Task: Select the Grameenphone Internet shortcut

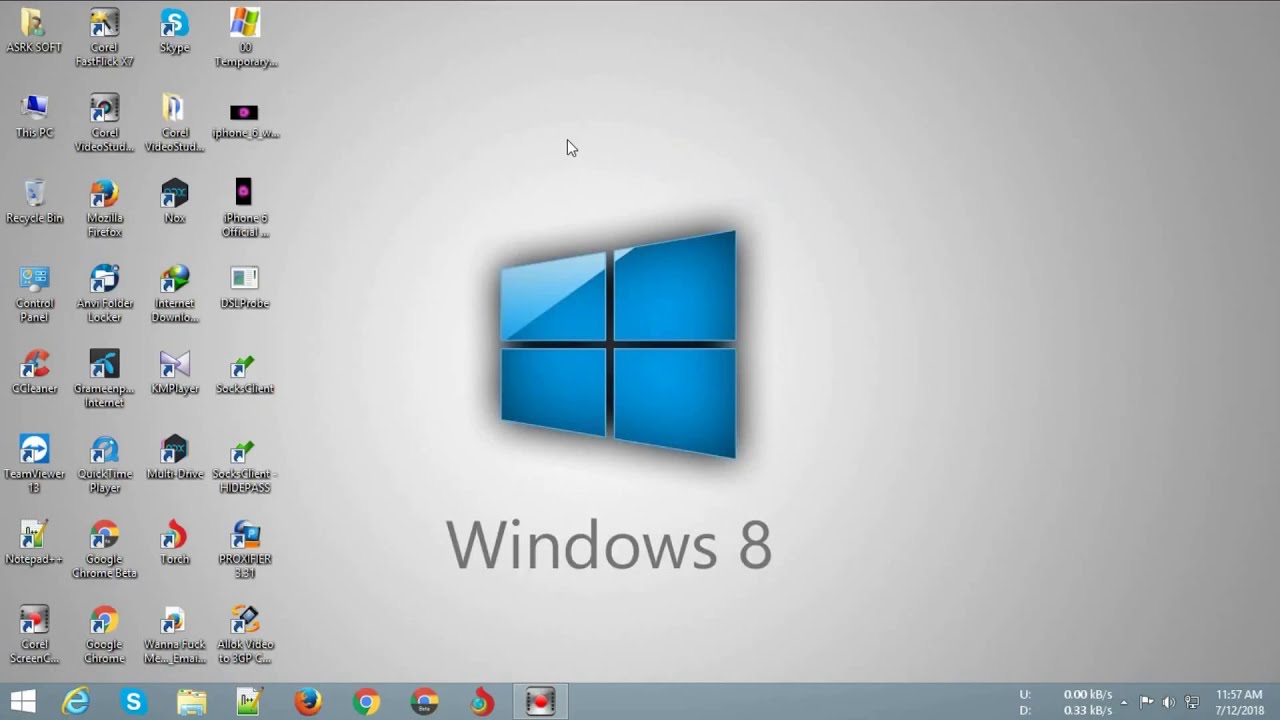Action: coord(104,379)
